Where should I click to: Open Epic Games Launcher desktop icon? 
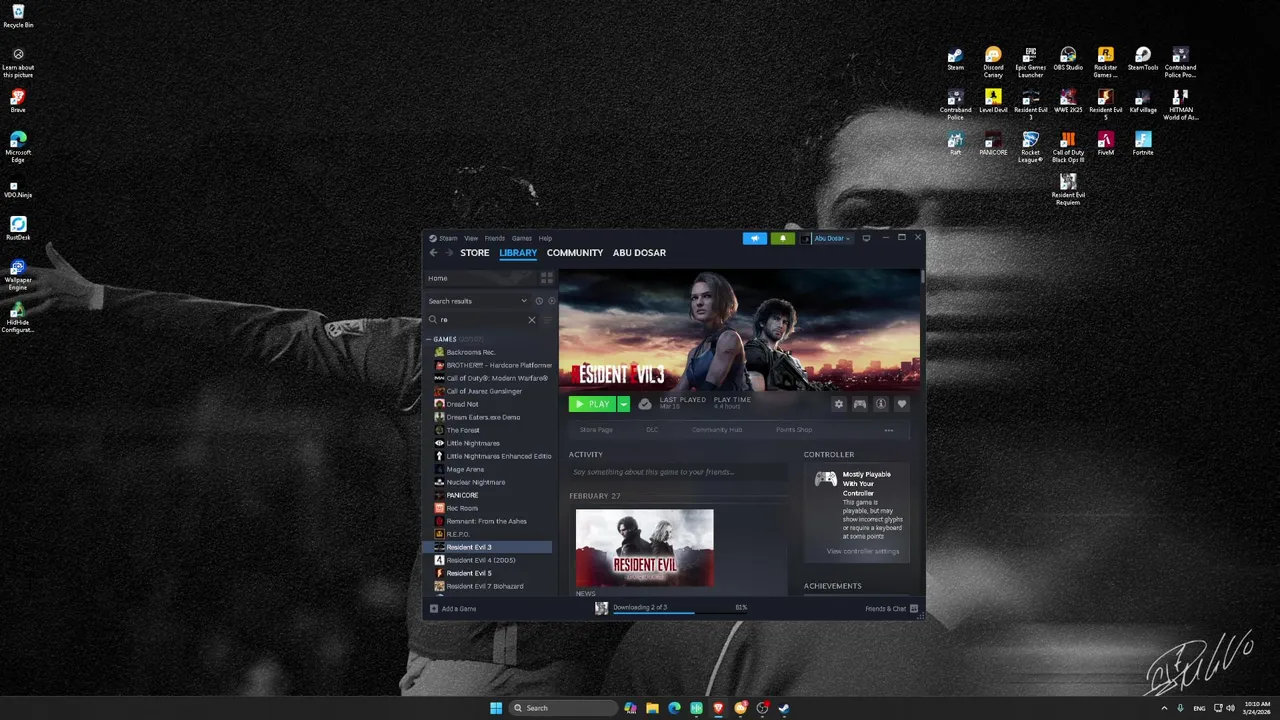point(1030,62)
